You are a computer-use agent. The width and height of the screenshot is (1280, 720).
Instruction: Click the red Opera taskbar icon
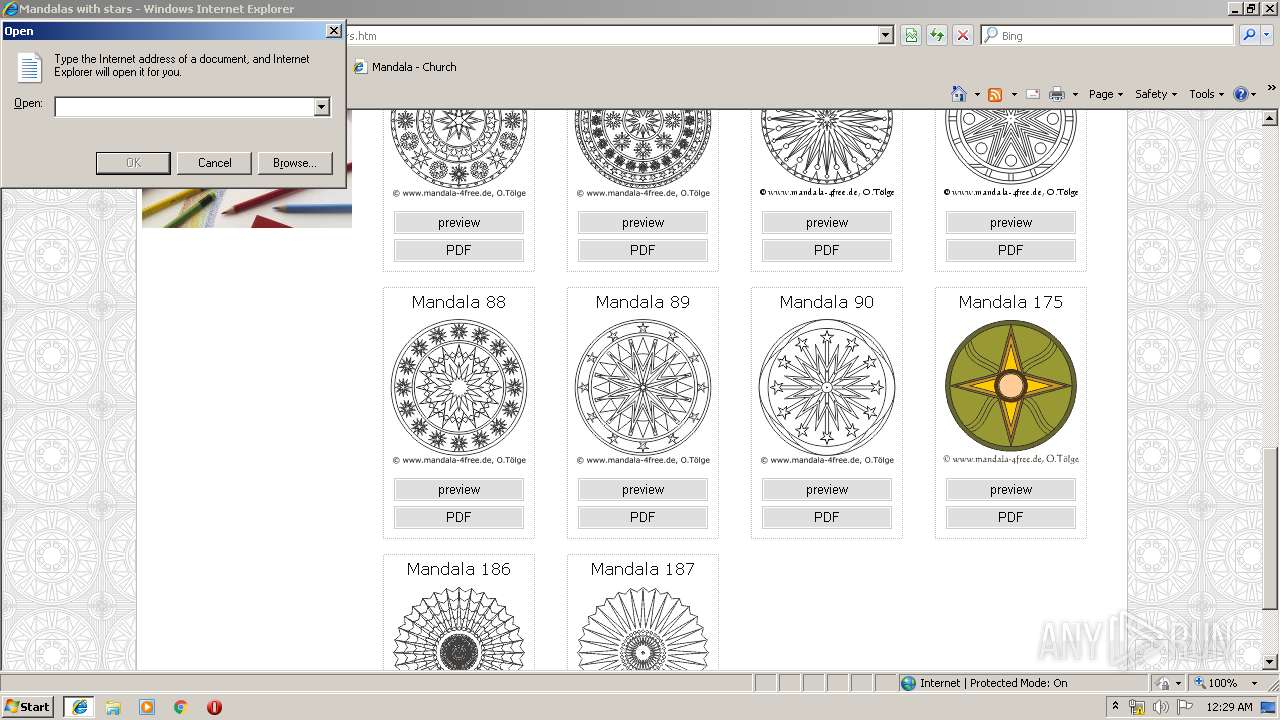214,707
